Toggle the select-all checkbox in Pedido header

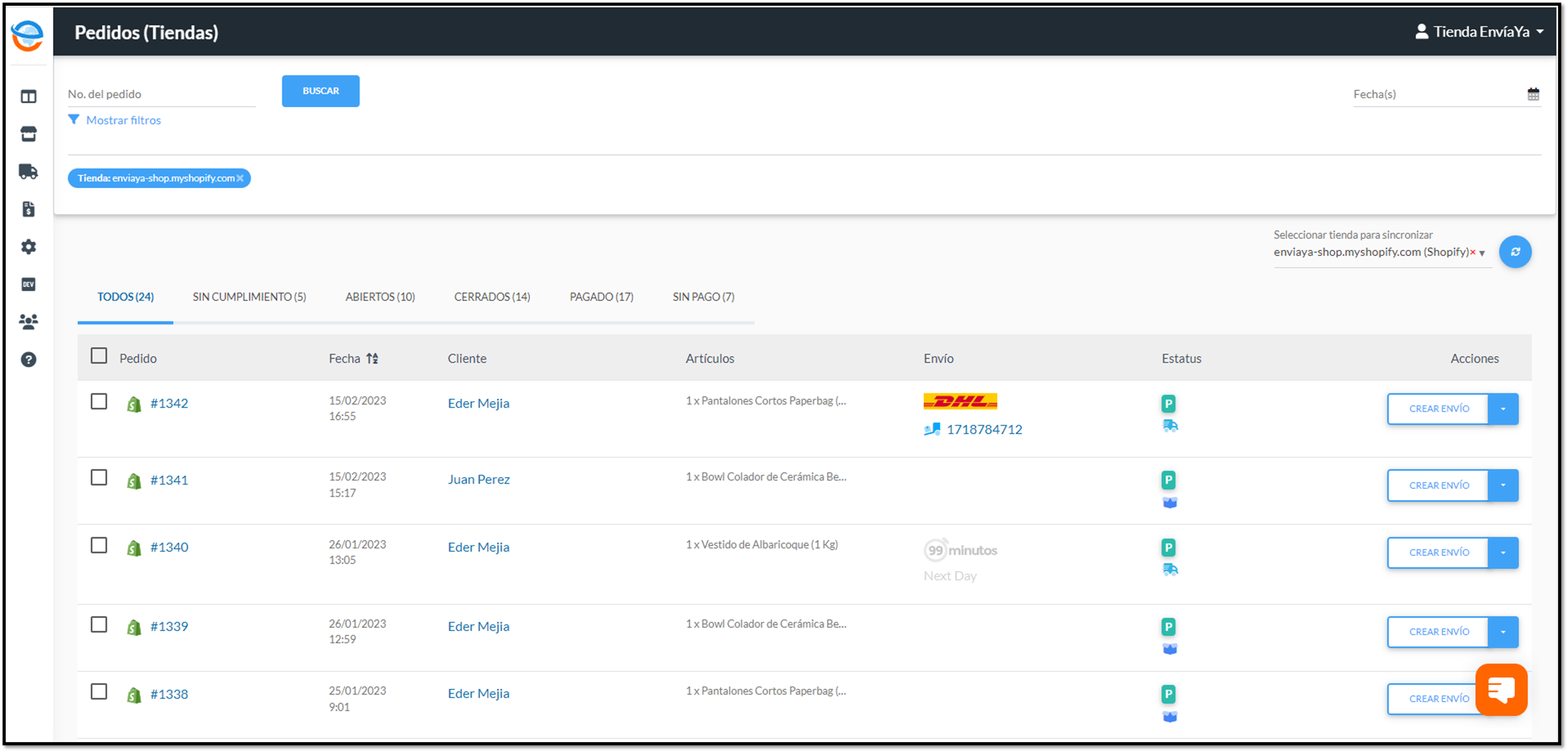pyautogui.click(x=98, y=356)
